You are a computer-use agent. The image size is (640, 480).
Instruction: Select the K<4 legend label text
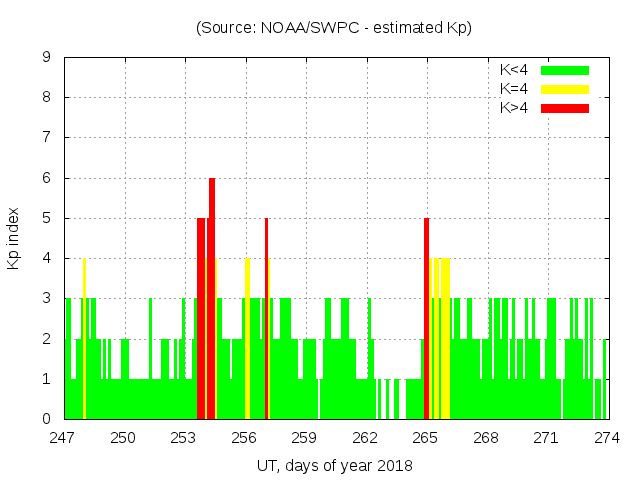514,70
